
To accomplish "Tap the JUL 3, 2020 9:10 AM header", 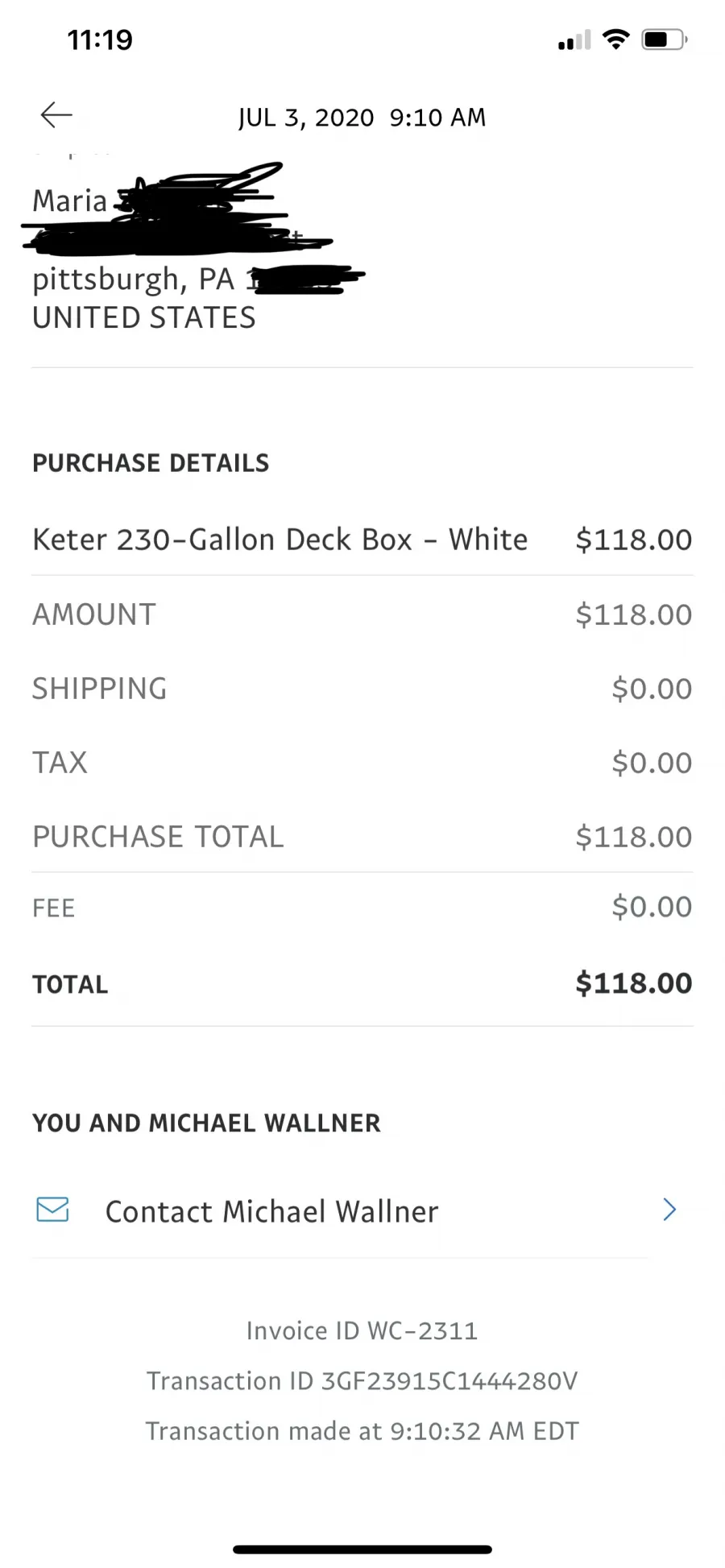I will tap(362, 118).
